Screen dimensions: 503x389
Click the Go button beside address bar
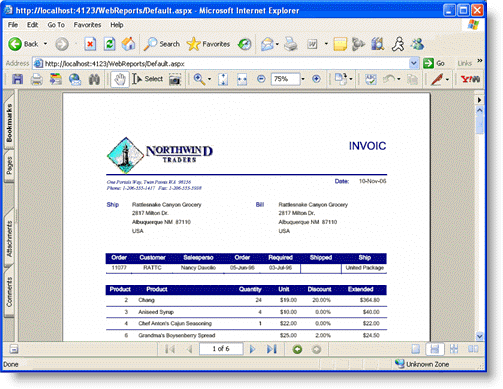pyautogui.click(x=434, y=63)
